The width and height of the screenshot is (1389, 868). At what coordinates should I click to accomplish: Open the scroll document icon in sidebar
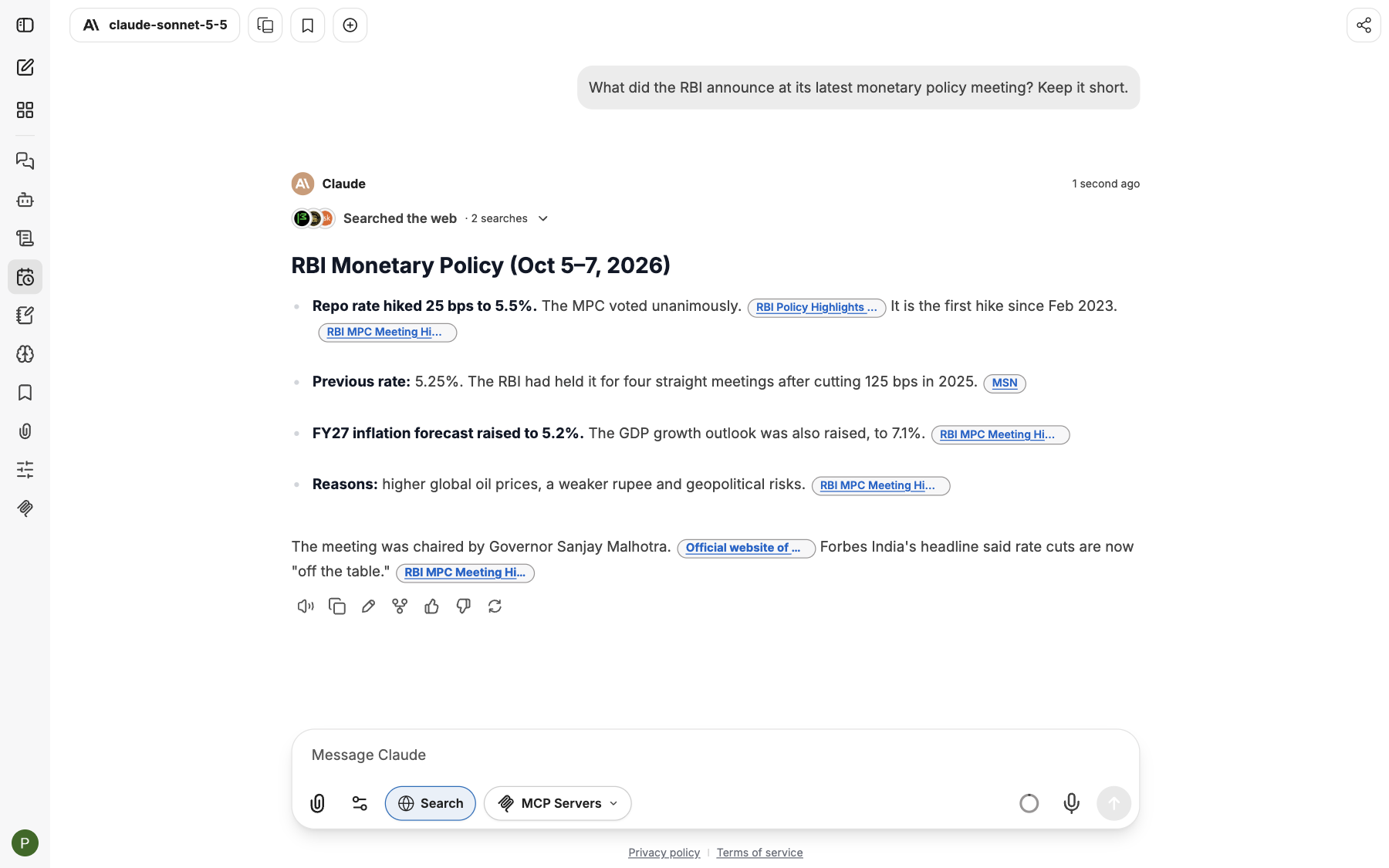pyautogui.click(x=25, y=238)
